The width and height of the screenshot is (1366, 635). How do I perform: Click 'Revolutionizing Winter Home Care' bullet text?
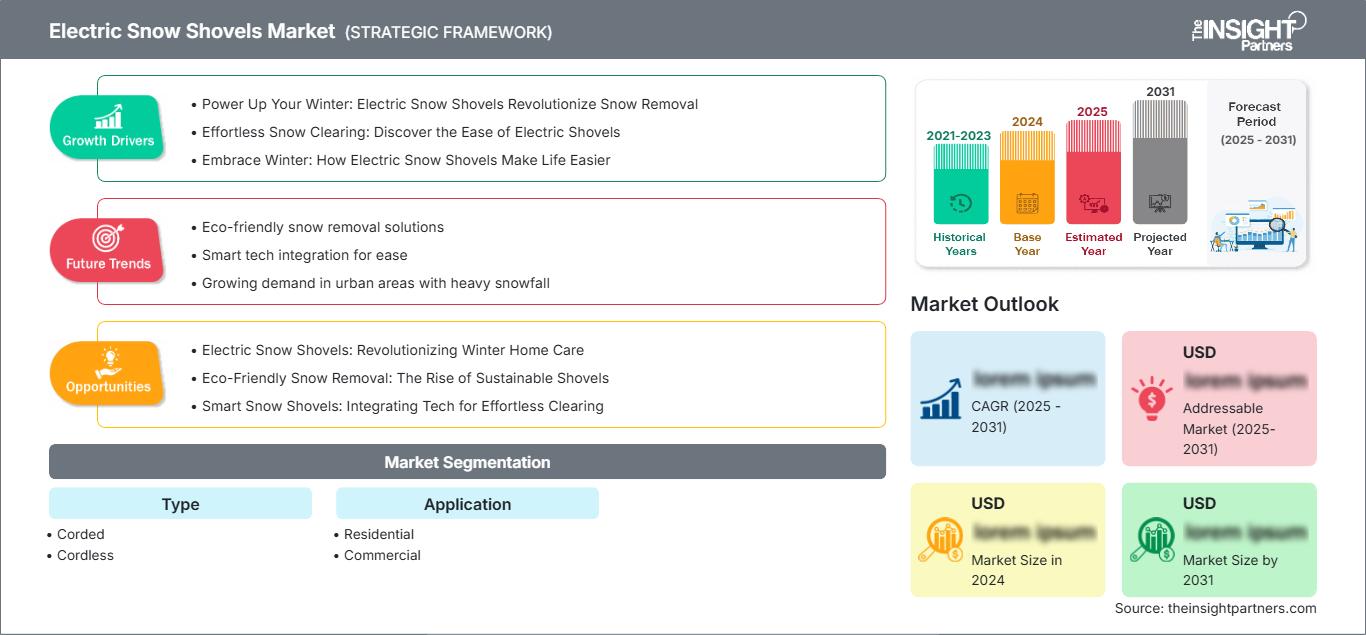[393, 350]
